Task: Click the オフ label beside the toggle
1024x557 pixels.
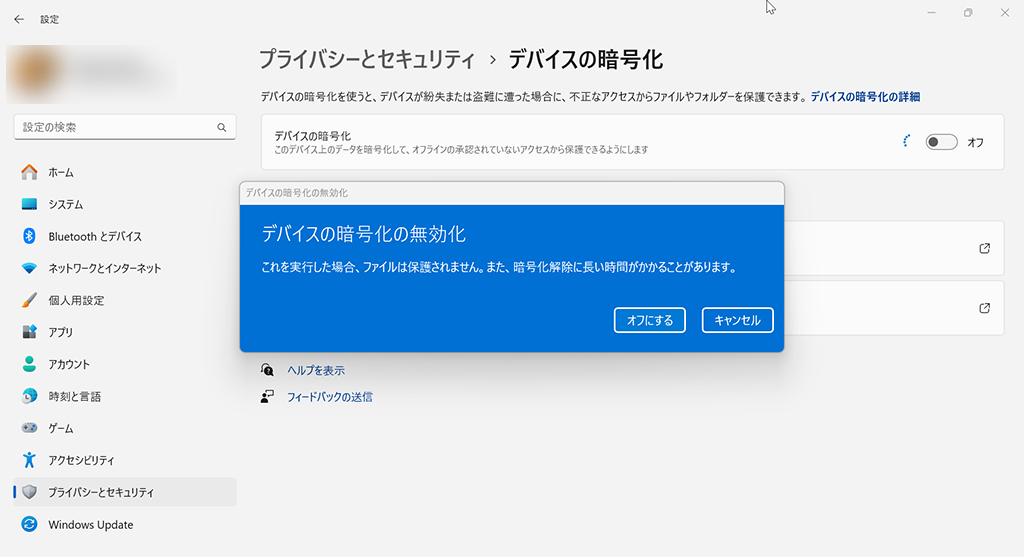Action: coord(976,142)
